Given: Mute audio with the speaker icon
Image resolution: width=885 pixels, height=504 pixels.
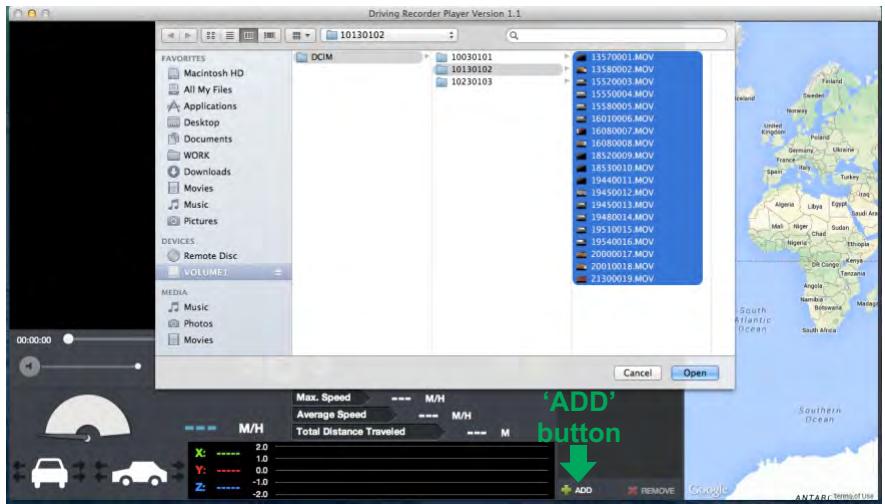Looking at the screenshot, I should click(x=29, y=367).
